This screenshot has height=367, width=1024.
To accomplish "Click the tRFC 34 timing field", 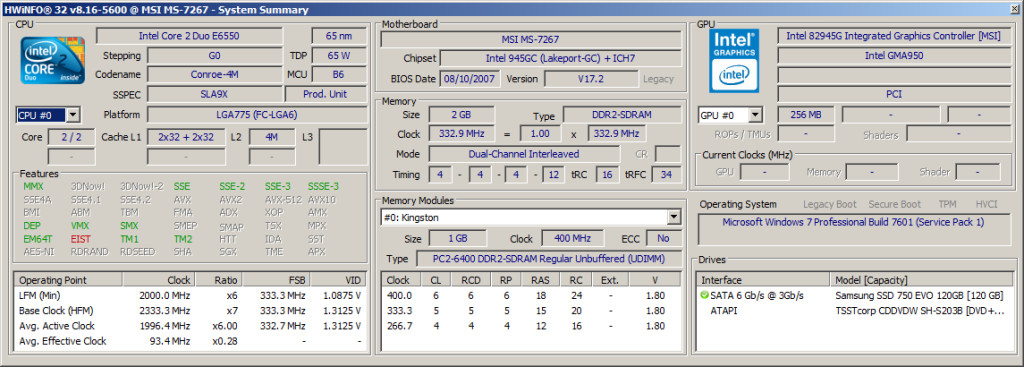I will click(x=666, y=175).
